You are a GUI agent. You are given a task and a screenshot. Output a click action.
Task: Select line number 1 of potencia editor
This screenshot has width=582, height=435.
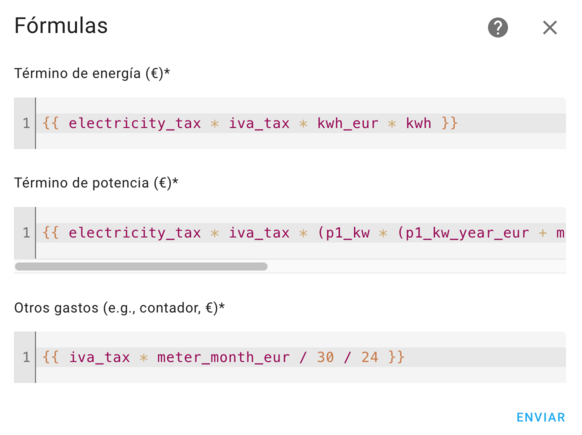26,233
